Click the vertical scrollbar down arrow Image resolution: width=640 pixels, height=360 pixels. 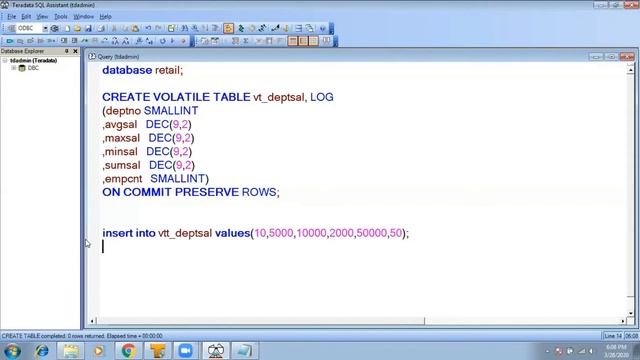[x=631, y=313]
